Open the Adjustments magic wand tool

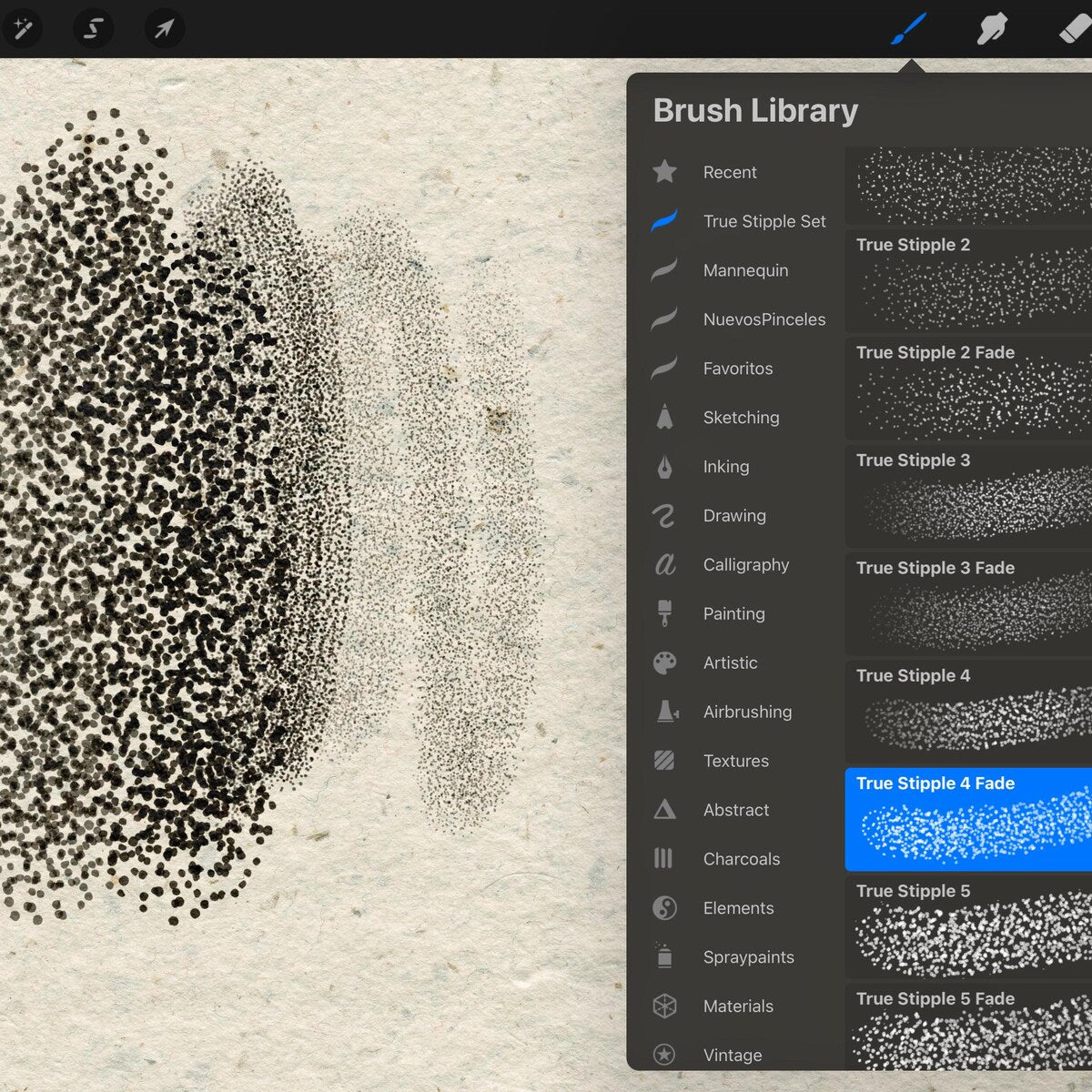[22, 29]
